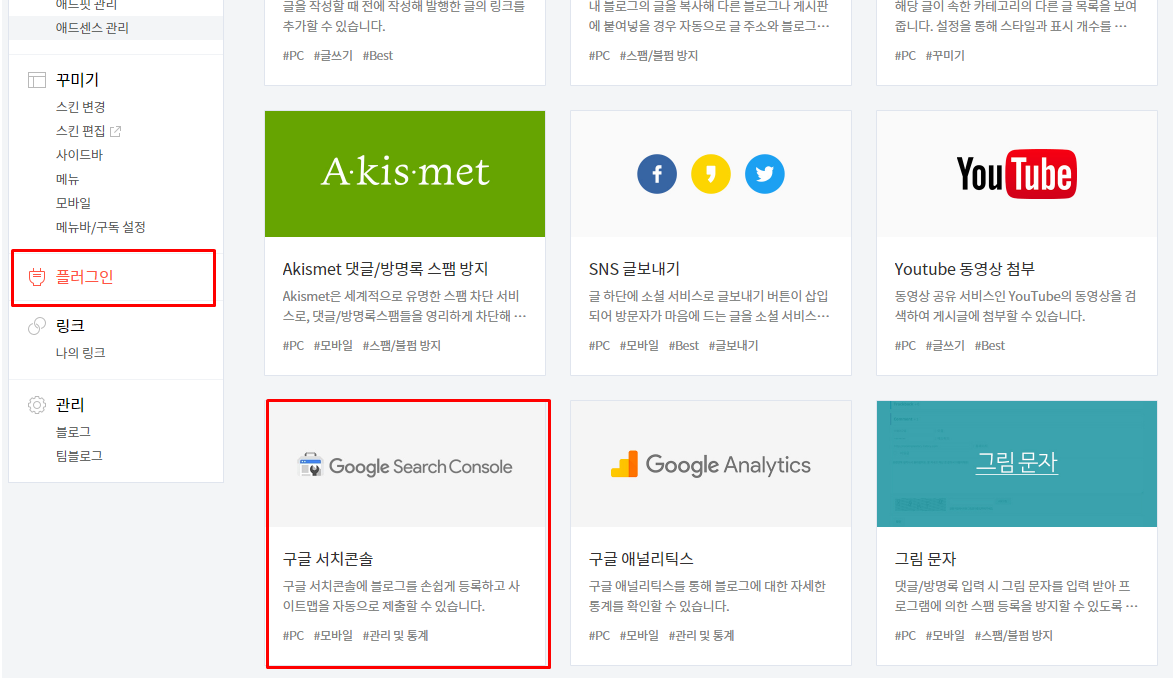Click the plug icon beside 플러그인
The image size is (1173, 678).
pyautogui.click(x=37, y=277)
